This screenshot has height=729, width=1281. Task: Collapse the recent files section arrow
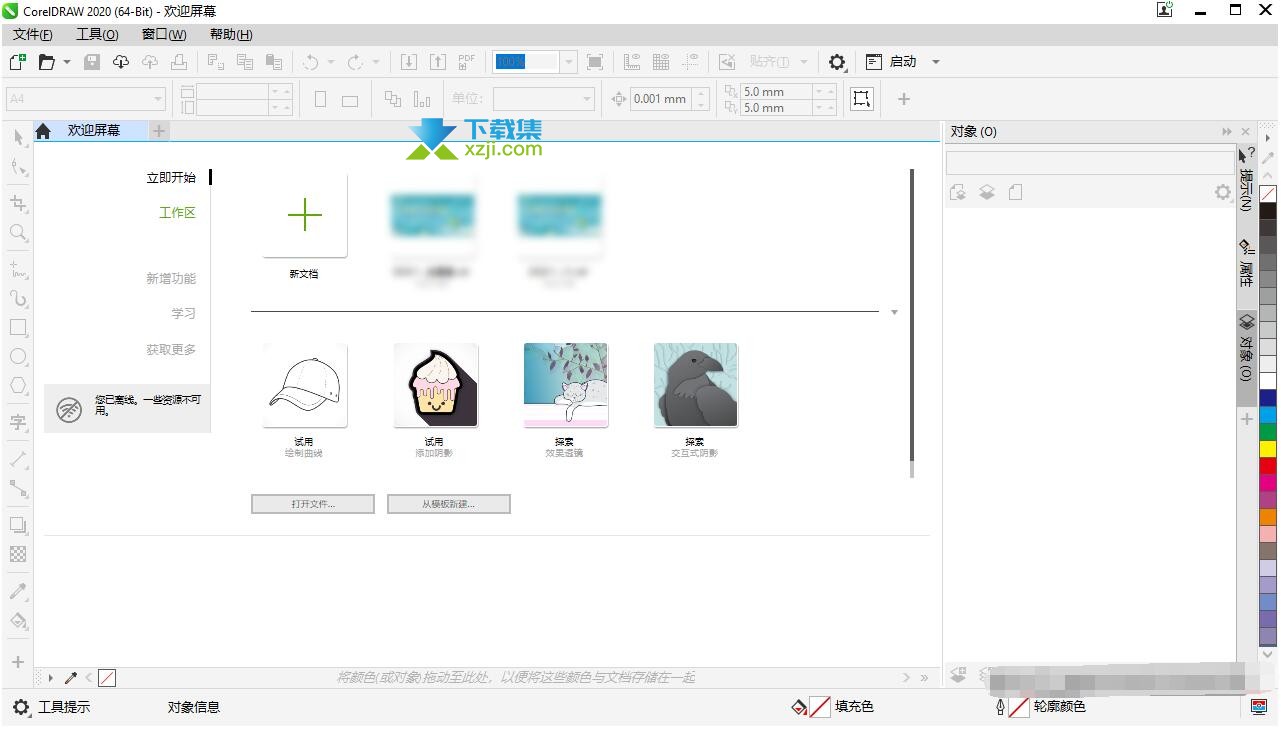[894, 312]
